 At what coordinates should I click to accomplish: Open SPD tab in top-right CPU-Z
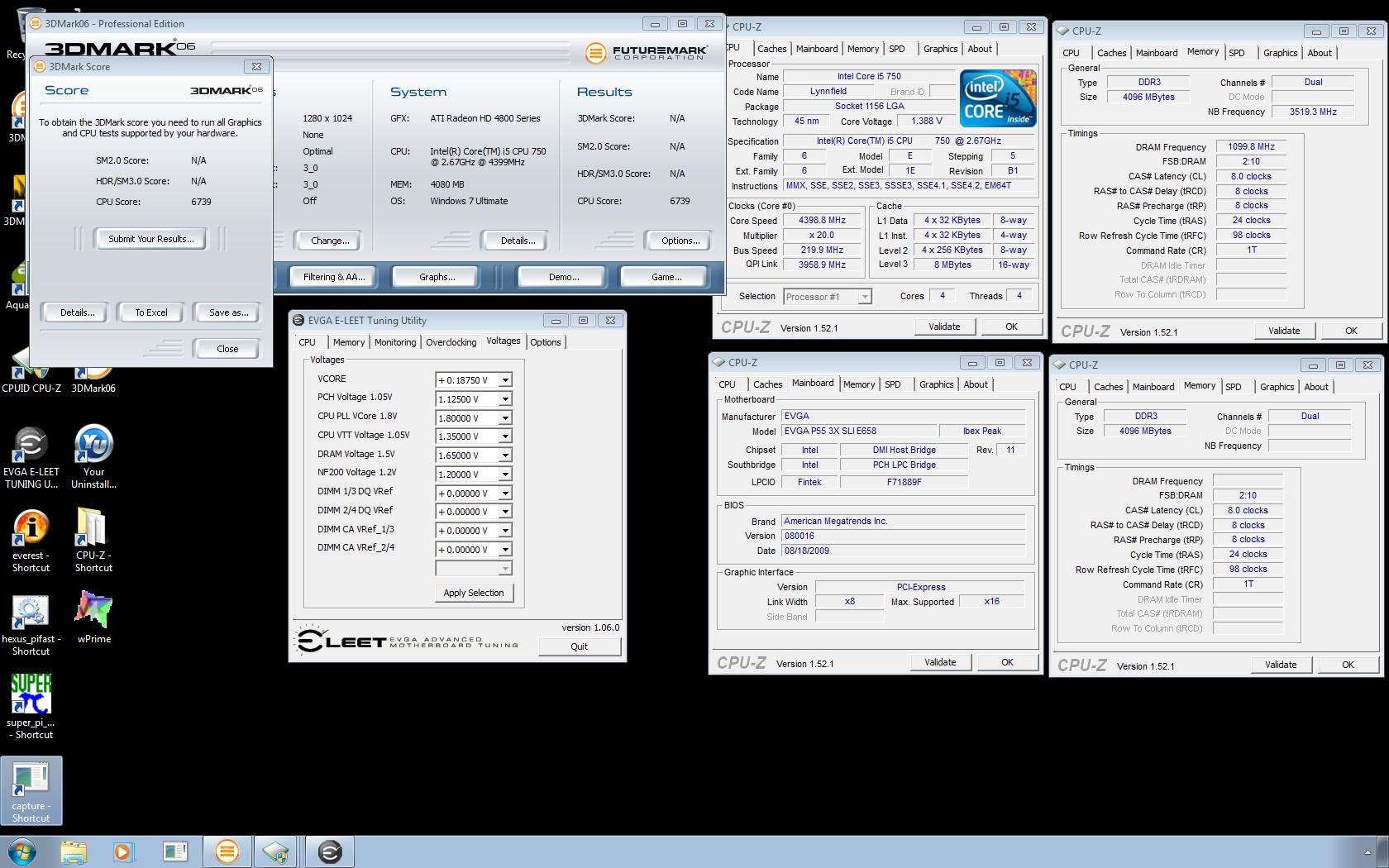click(1237, 53)
